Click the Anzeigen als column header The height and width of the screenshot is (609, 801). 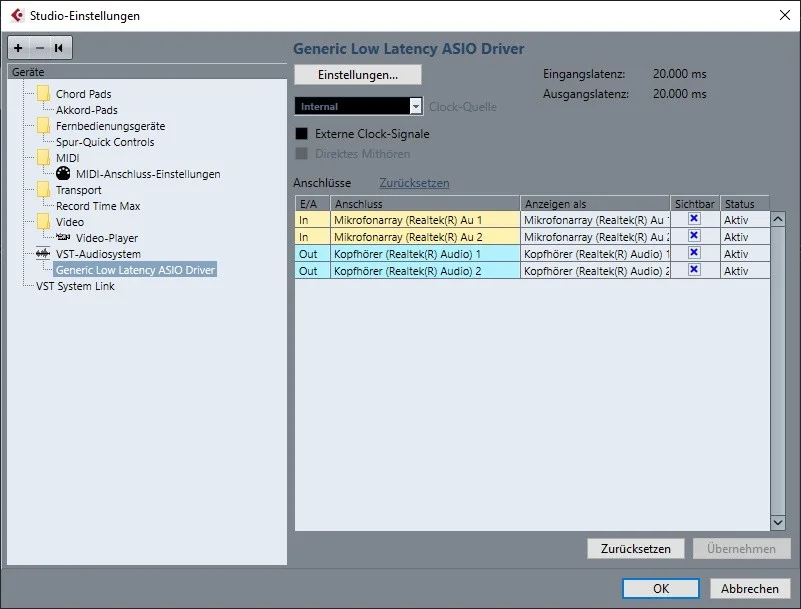click(x=595, y=203)
